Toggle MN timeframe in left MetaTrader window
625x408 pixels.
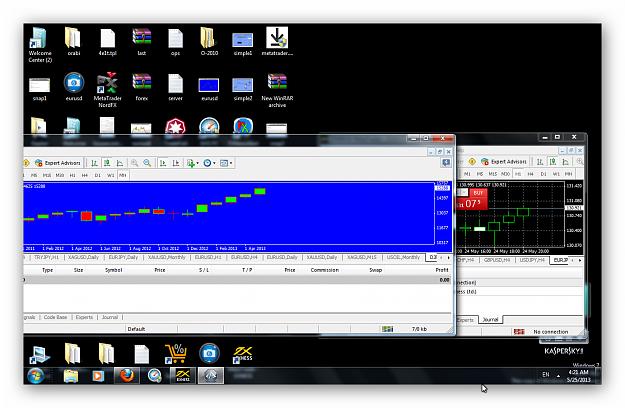coord(123,175)
